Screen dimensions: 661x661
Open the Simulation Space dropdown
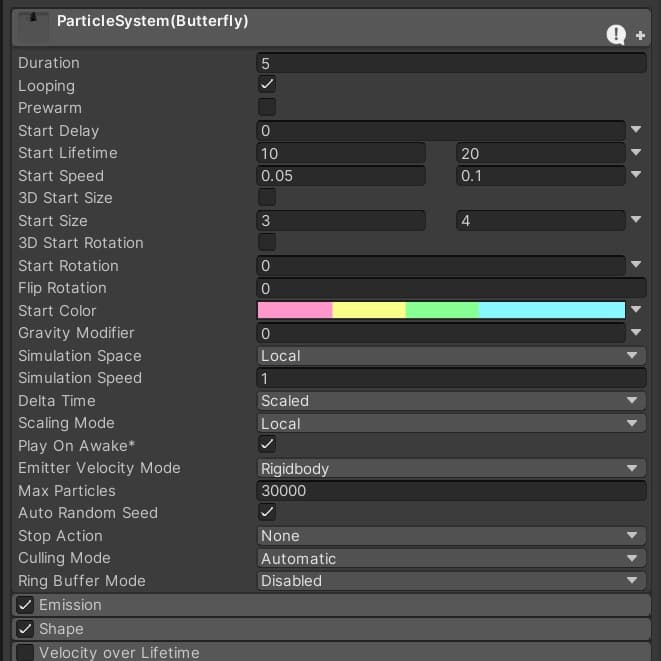click(x=450, y=356)
